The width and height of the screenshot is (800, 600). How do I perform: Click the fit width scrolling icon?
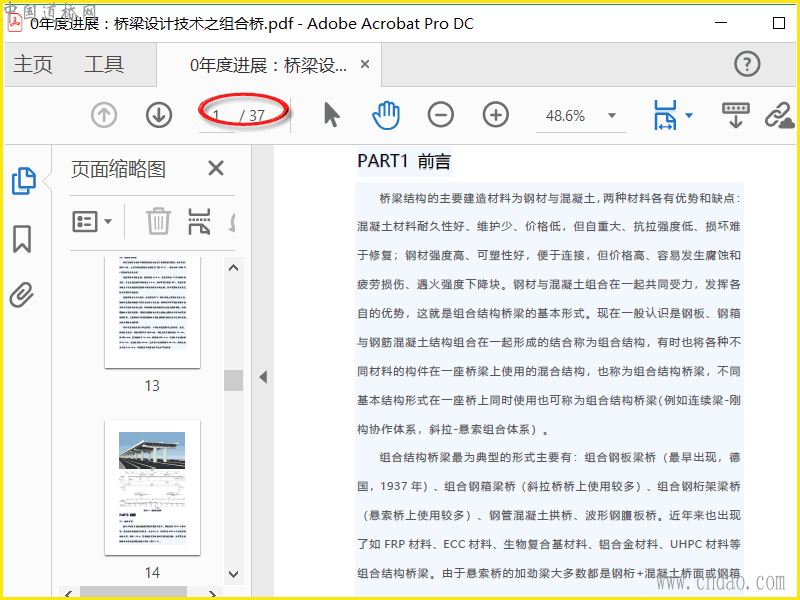click(665, 115)
